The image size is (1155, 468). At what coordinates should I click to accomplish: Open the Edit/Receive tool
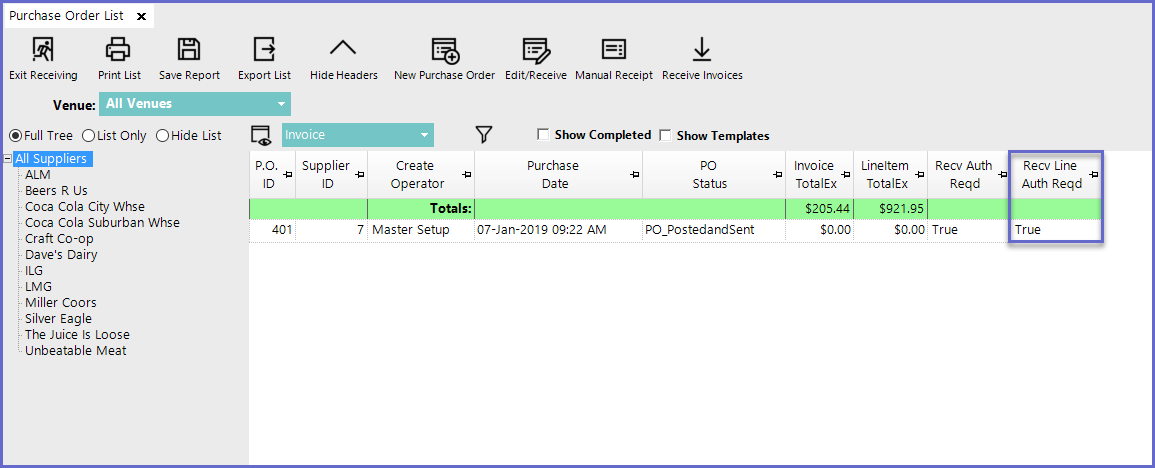click(535, 50)
